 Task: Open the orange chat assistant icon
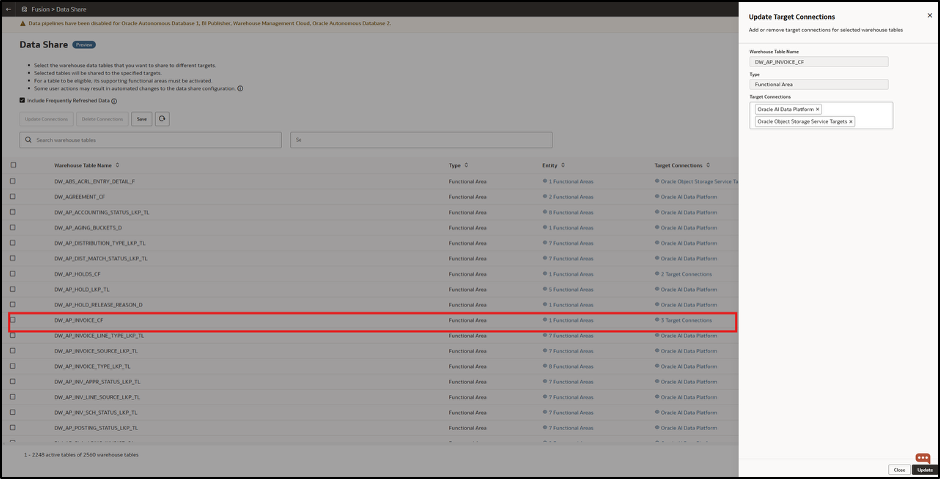coord(923,458)
